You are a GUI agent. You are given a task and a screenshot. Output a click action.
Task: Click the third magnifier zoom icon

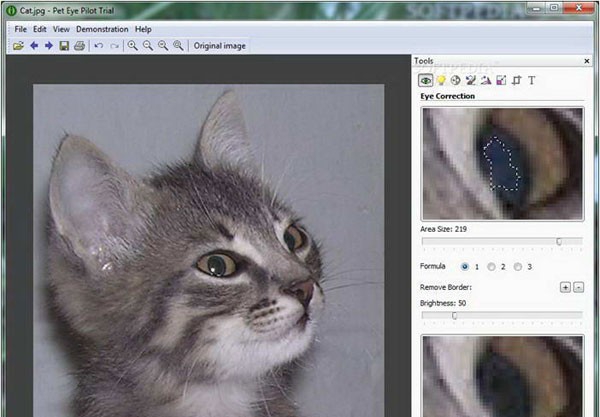[163, 46]
